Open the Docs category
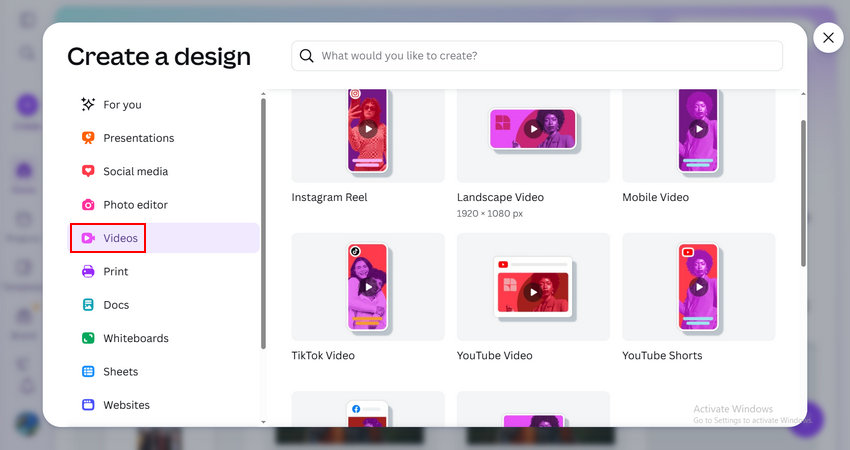Screen dimensions: 850x450 click(x=164, y=305)
